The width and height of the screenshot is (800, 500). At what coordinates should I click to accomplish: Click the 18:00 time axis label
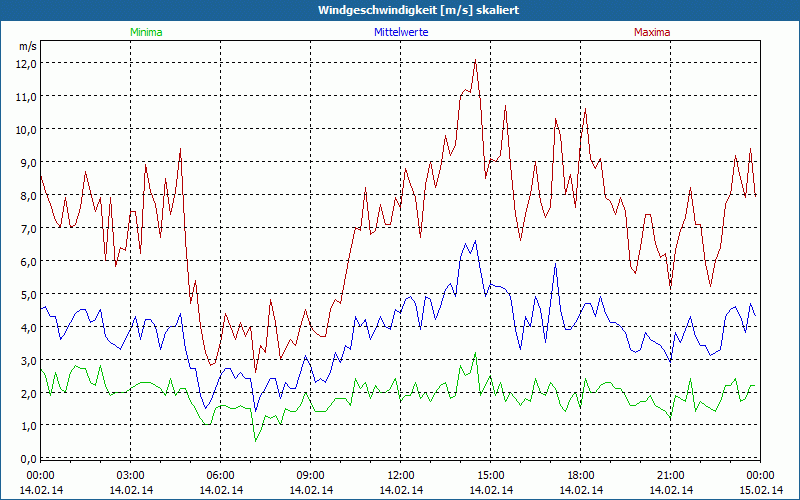click(x=581, y=475)
